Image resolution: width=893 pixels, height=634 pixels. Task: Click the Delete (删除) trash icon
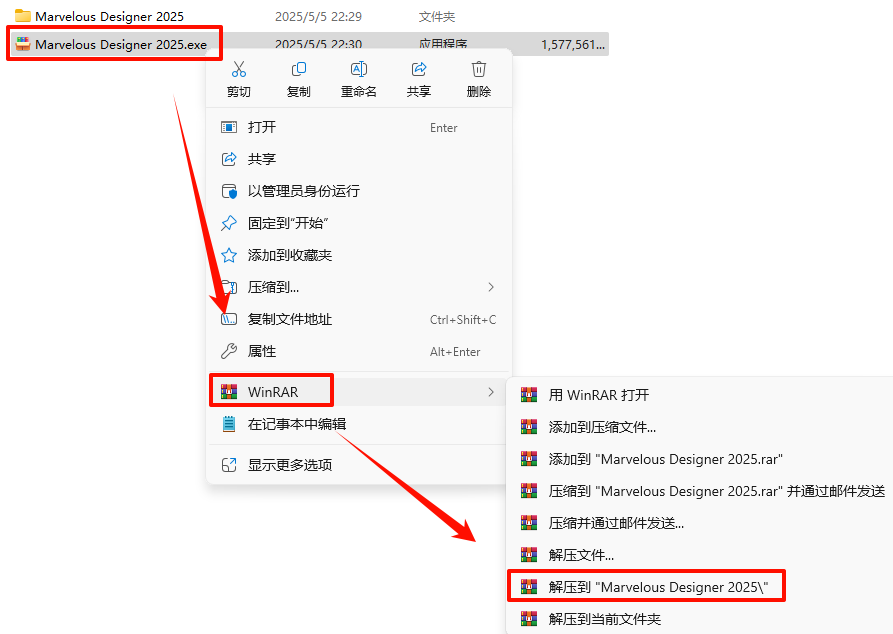pos(478,69)
